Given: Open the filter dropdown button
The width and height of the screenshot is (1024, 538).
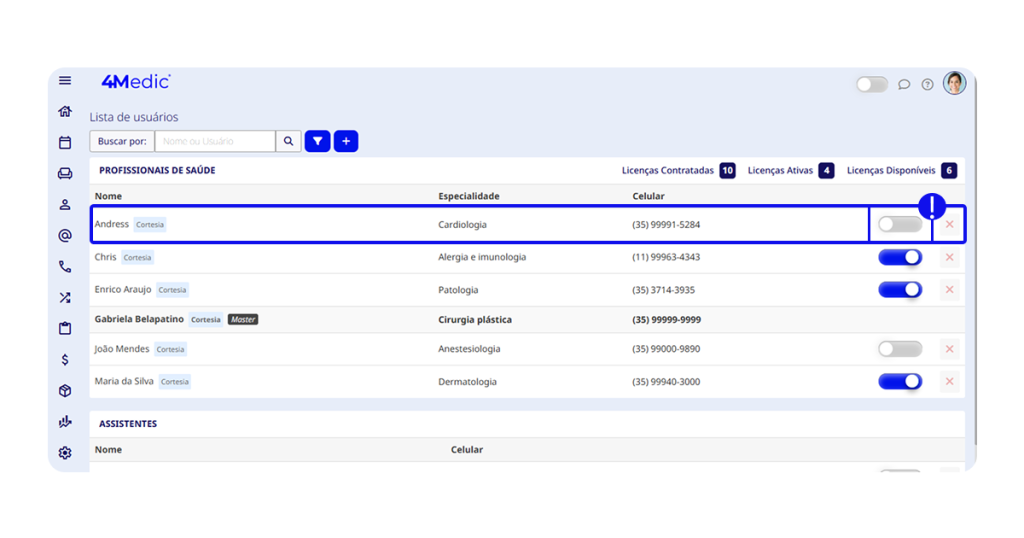Looking at the screenshot, I should coord(317,142).
